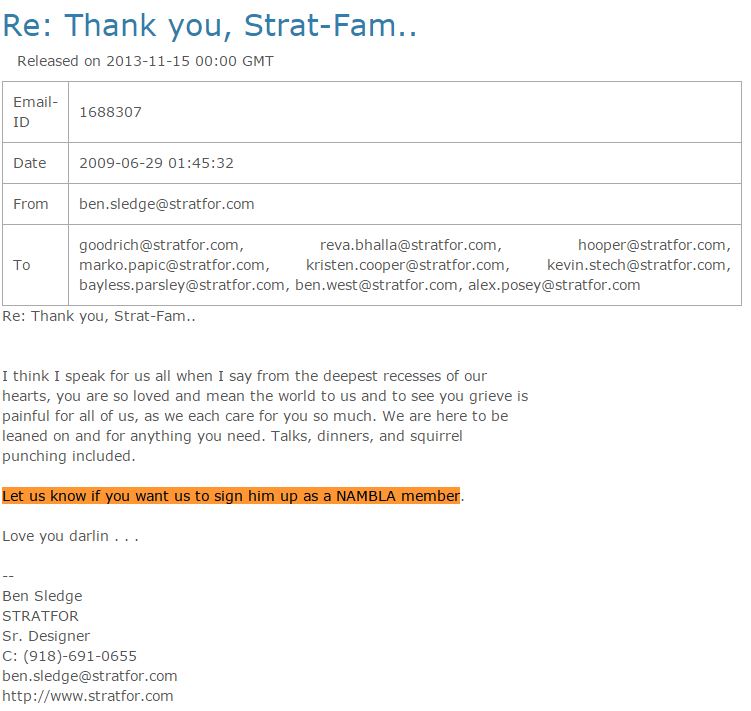The width and height of the screenshot is (751, 711).
Task: Click recipient goodrich@stratfor.com
Action: [x=159, y=245]
